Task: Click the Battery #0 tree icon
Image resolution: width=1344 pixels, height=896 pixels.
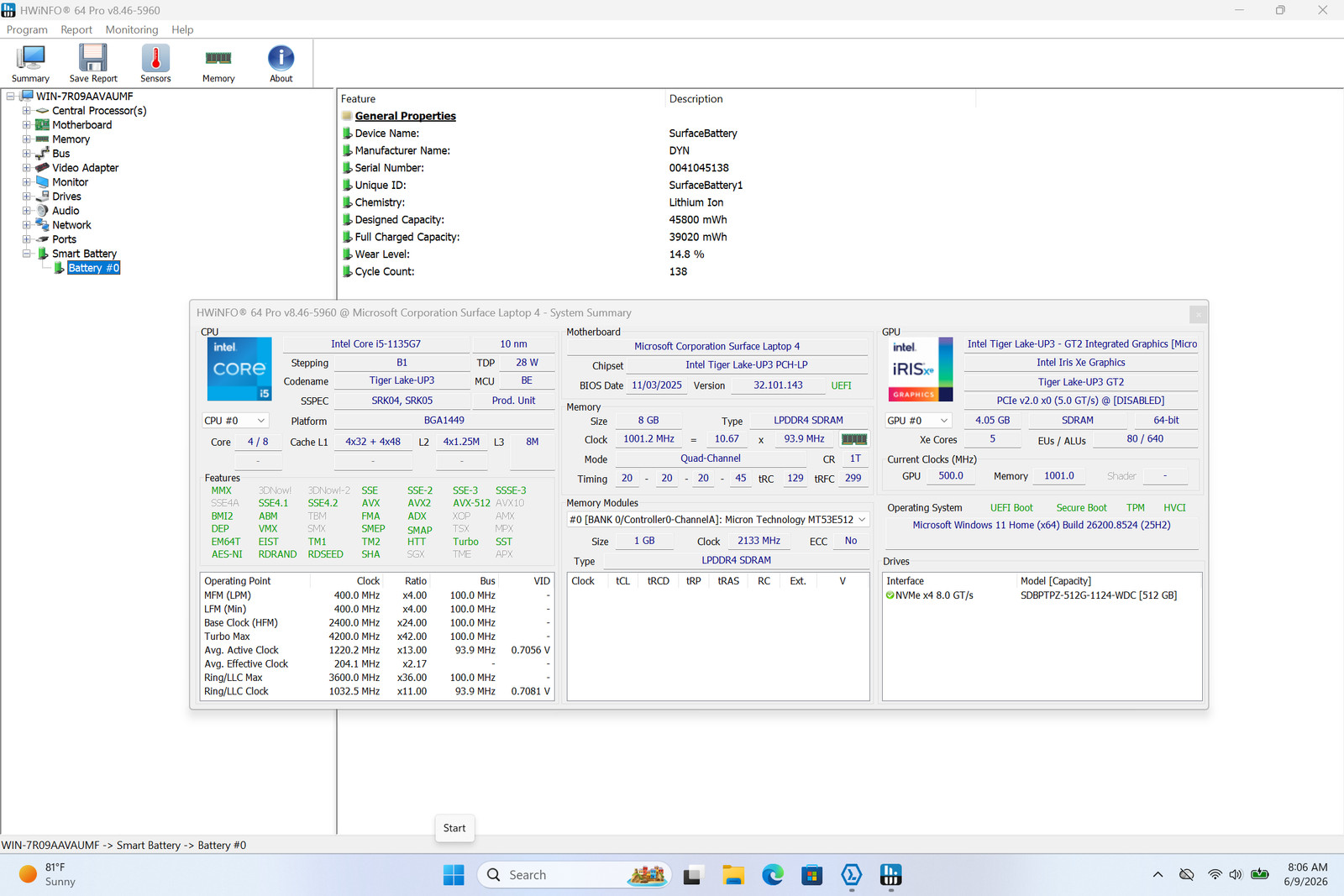Action: tap(59, 268)
